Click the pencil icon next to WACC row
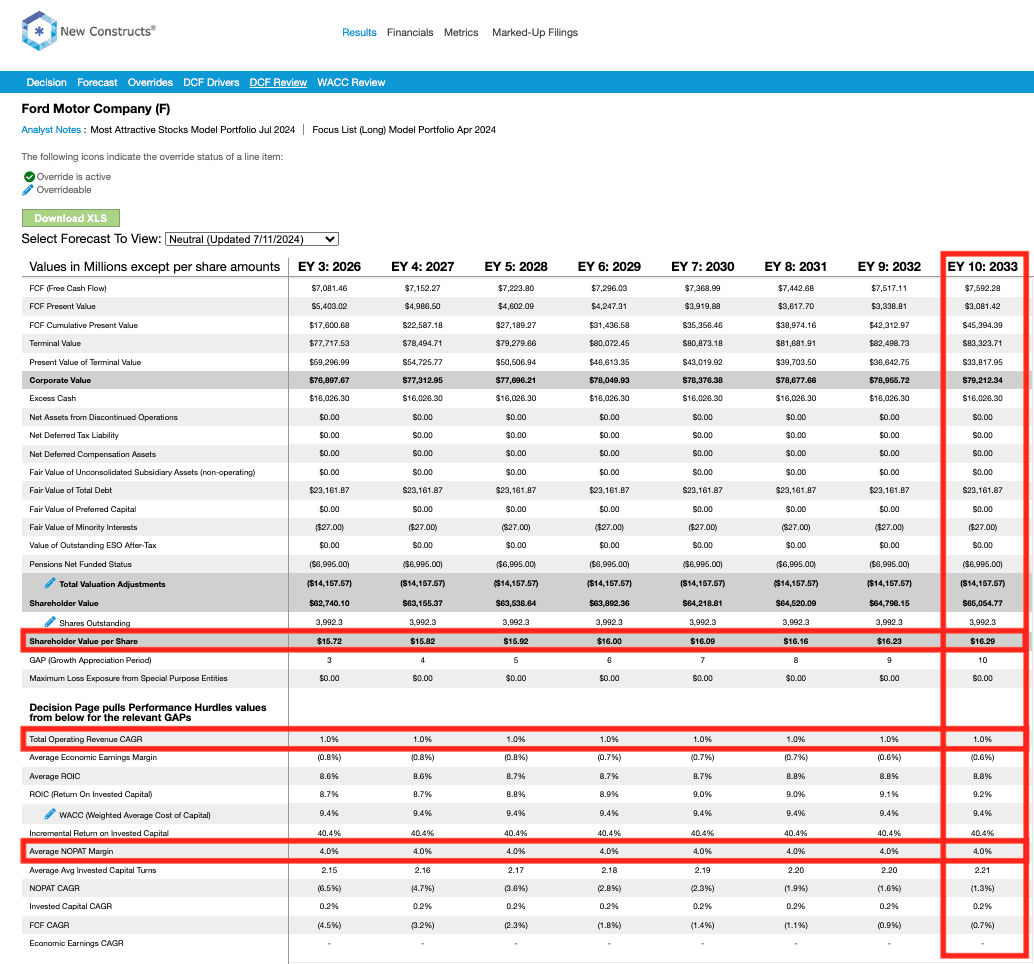 [49, 814]
